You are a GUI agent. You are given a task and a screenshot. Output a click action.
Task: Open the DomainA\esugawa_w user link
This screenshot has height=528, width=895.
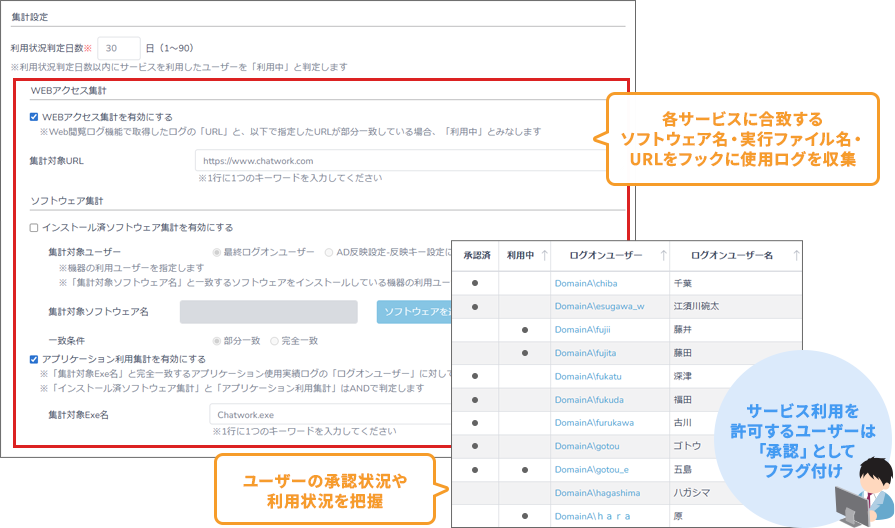coord(599,307)
